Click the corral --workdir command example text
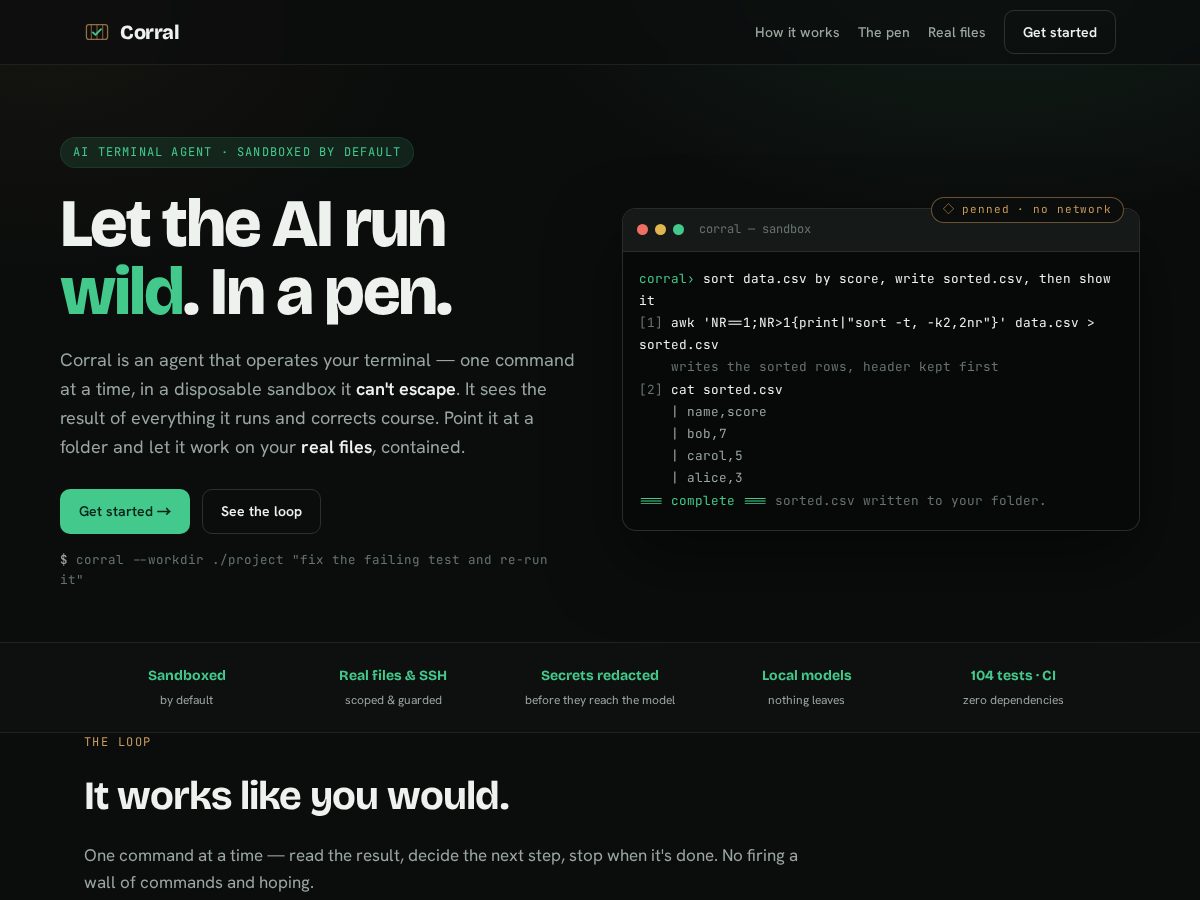Screen dimensions: 1200x900 tap(304, 569)
